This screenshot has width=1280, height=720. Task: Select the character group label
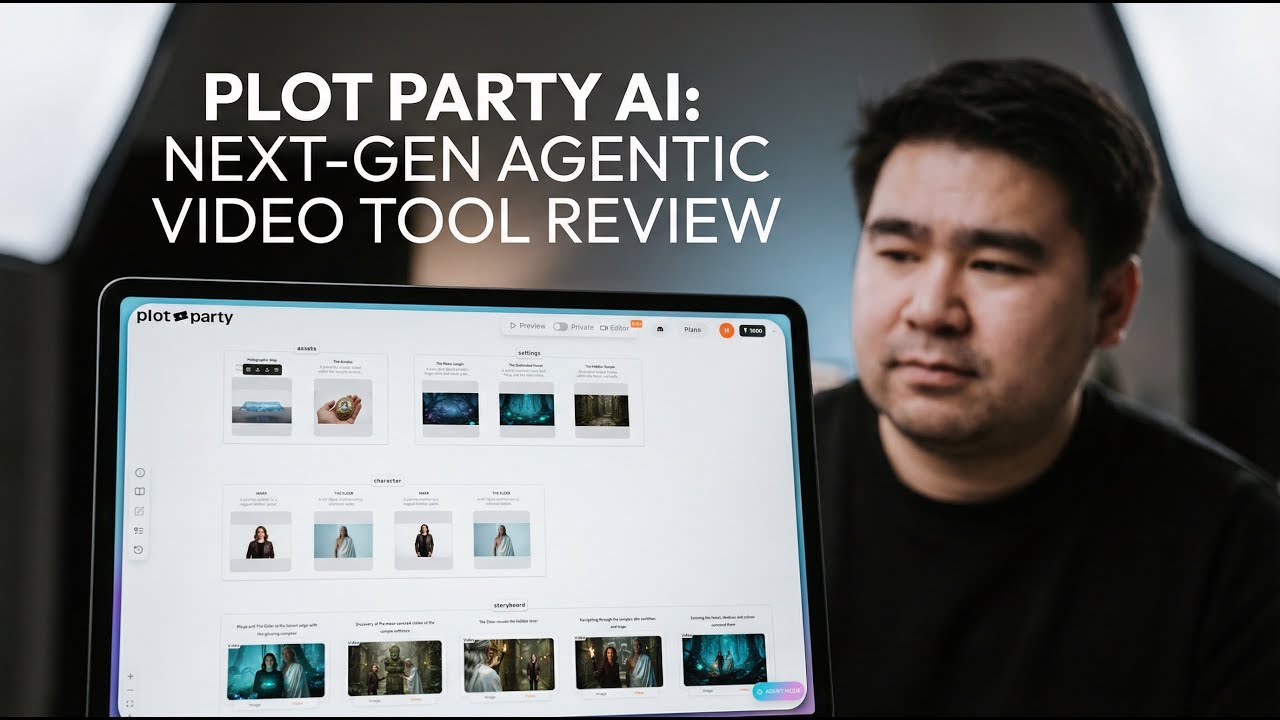tap(387, 481)
